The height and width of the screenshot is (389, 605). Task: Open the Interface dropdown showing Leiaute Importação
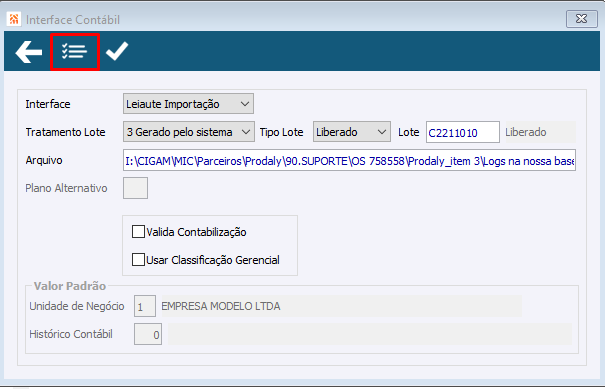click(188, 104)
